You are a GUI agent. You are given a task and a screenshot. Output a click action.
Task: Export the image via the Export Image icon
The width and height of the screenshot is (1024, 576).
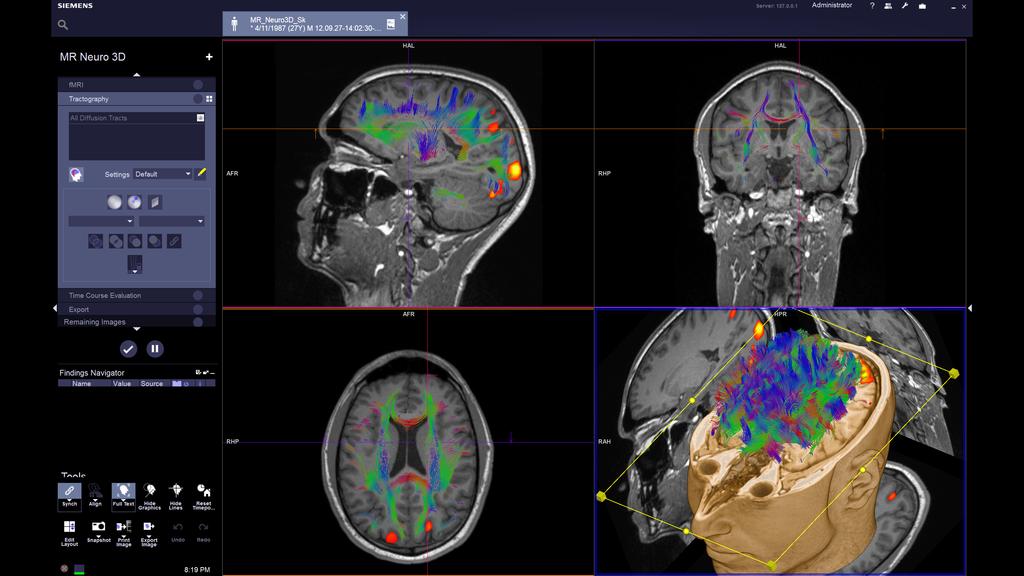[150, 527]
